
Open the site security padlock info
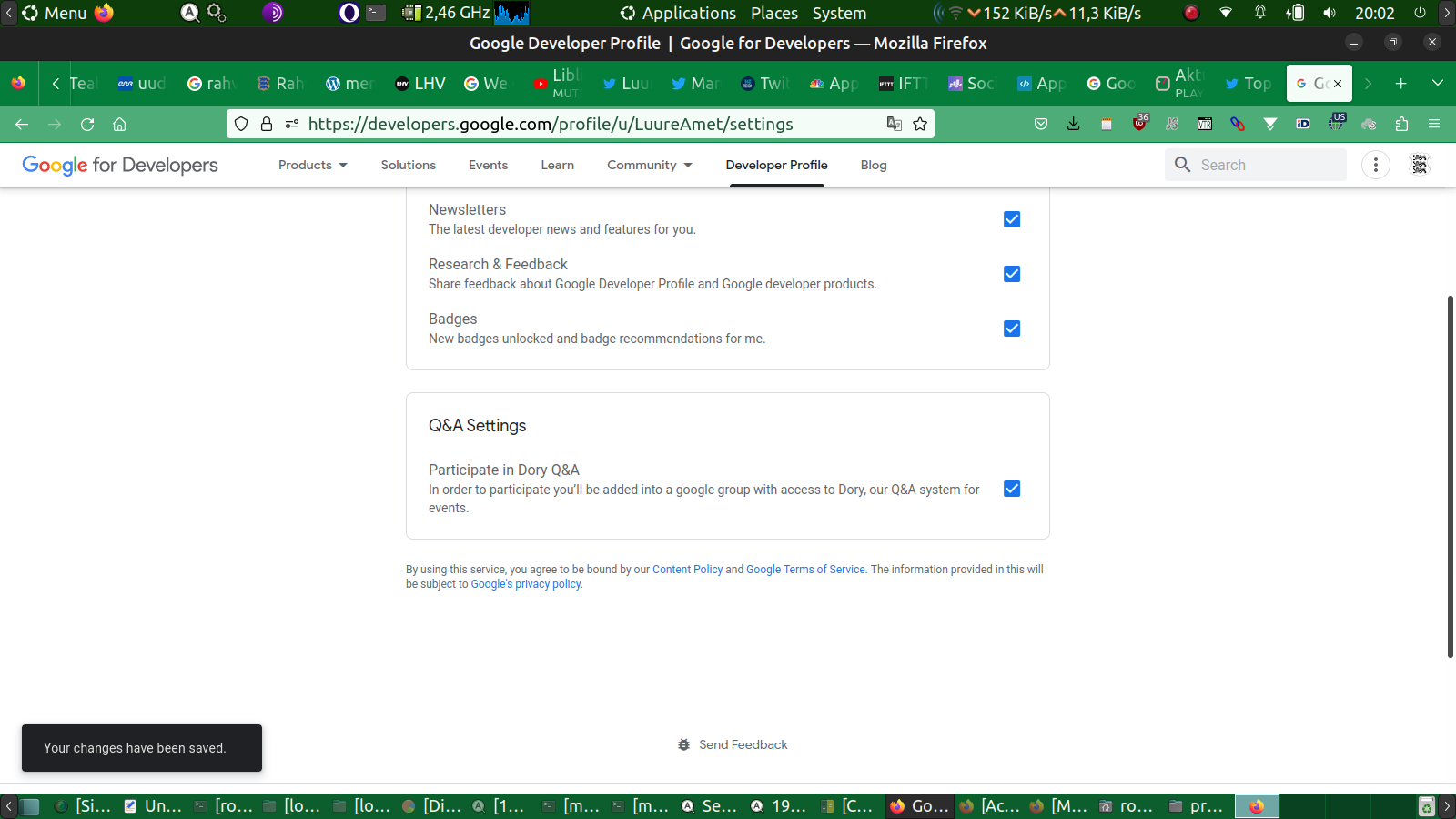(x=267, y=124)
